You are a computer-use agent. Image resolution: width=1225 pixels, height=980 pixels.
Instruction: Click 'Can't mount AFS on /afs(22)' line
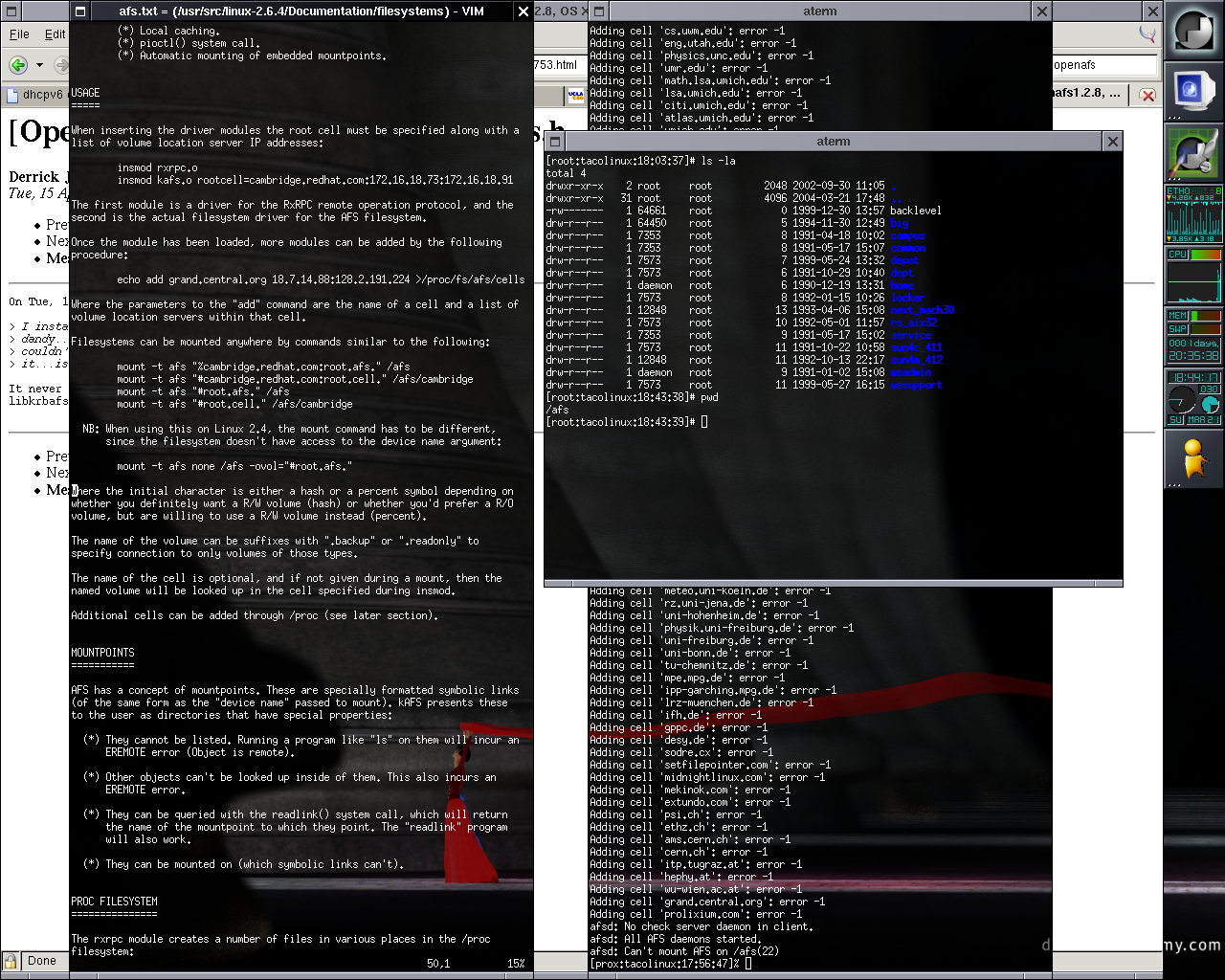point(684,951)
